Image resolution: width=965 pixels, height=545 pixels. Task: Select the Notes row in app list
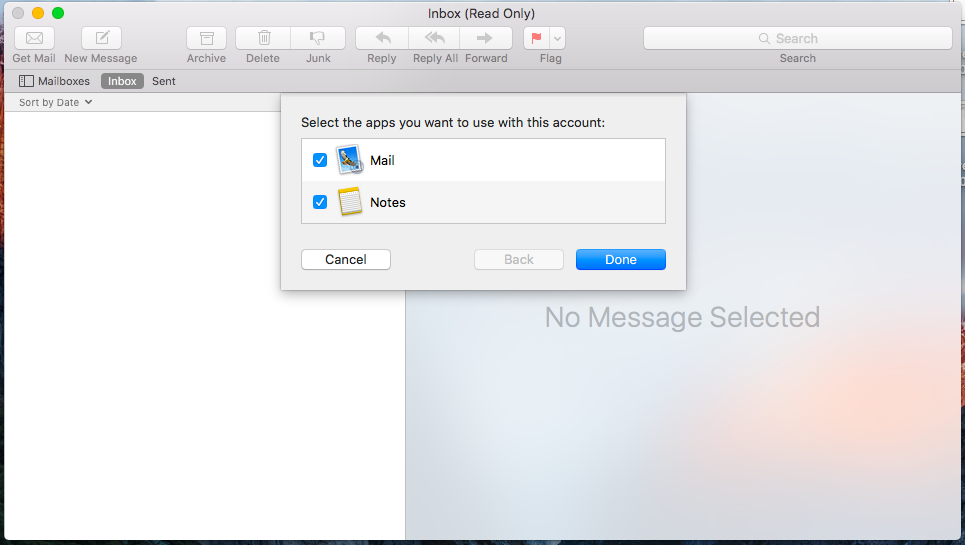coord(500,202)
